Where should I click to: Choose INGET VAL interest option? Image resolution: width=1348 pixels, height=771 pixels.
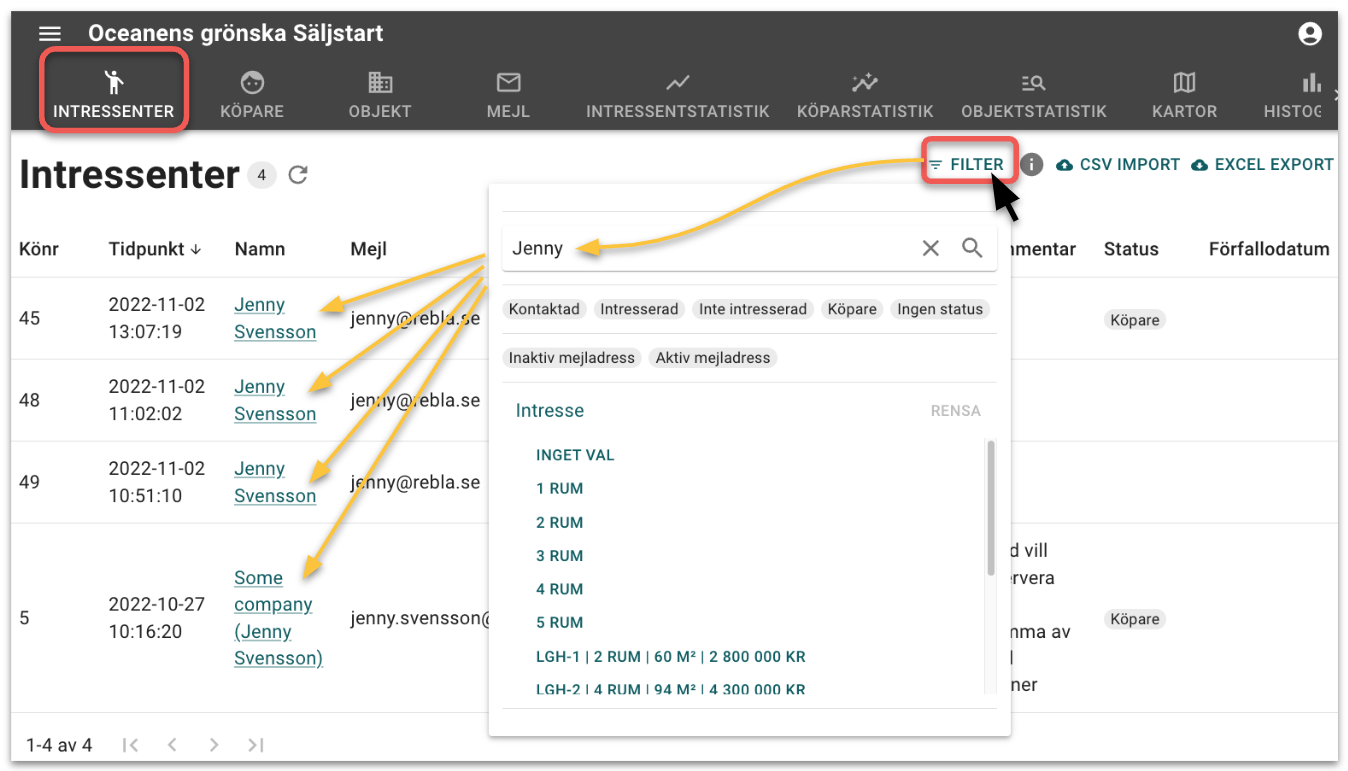[x=575, y=455]
